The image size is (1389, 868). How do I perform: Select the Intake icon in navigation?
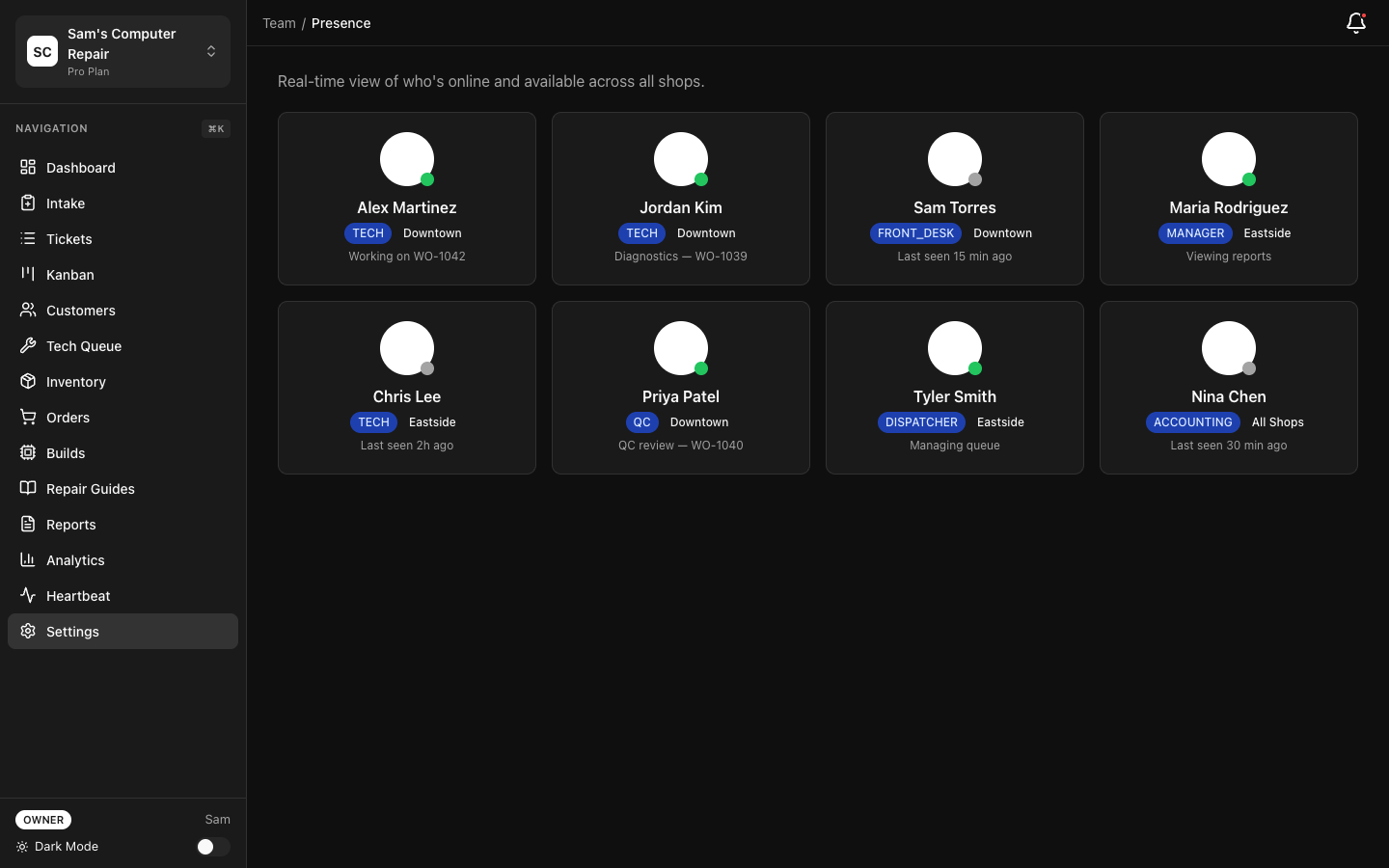28,203
